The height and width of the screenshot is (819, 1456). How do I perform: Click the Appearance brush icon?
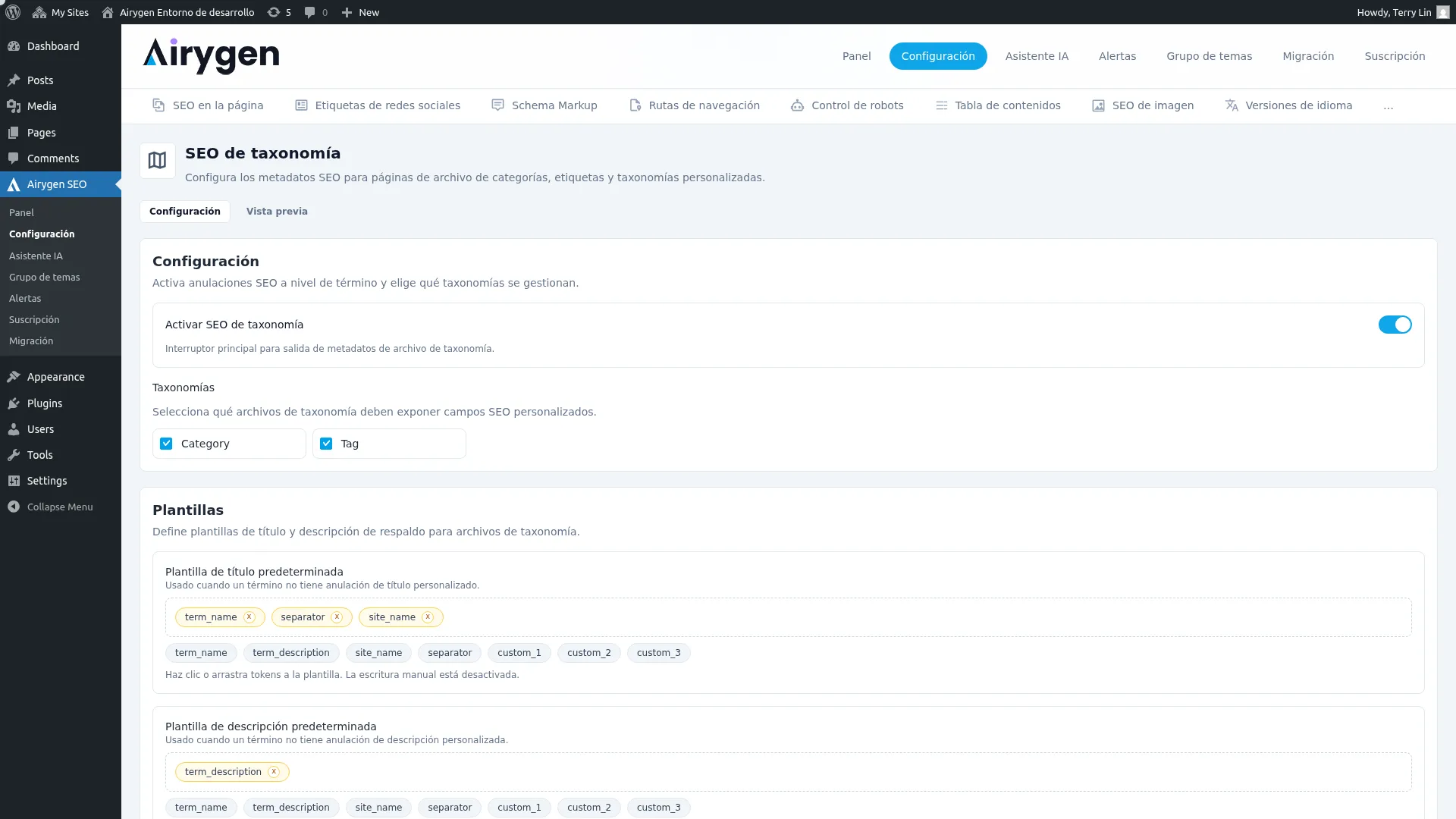[x=14, y=377]
